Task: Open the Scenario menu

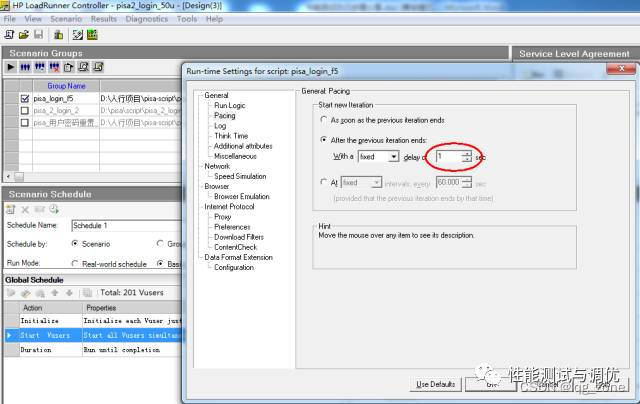Action: pyautogui.click(x=66, y=19)
